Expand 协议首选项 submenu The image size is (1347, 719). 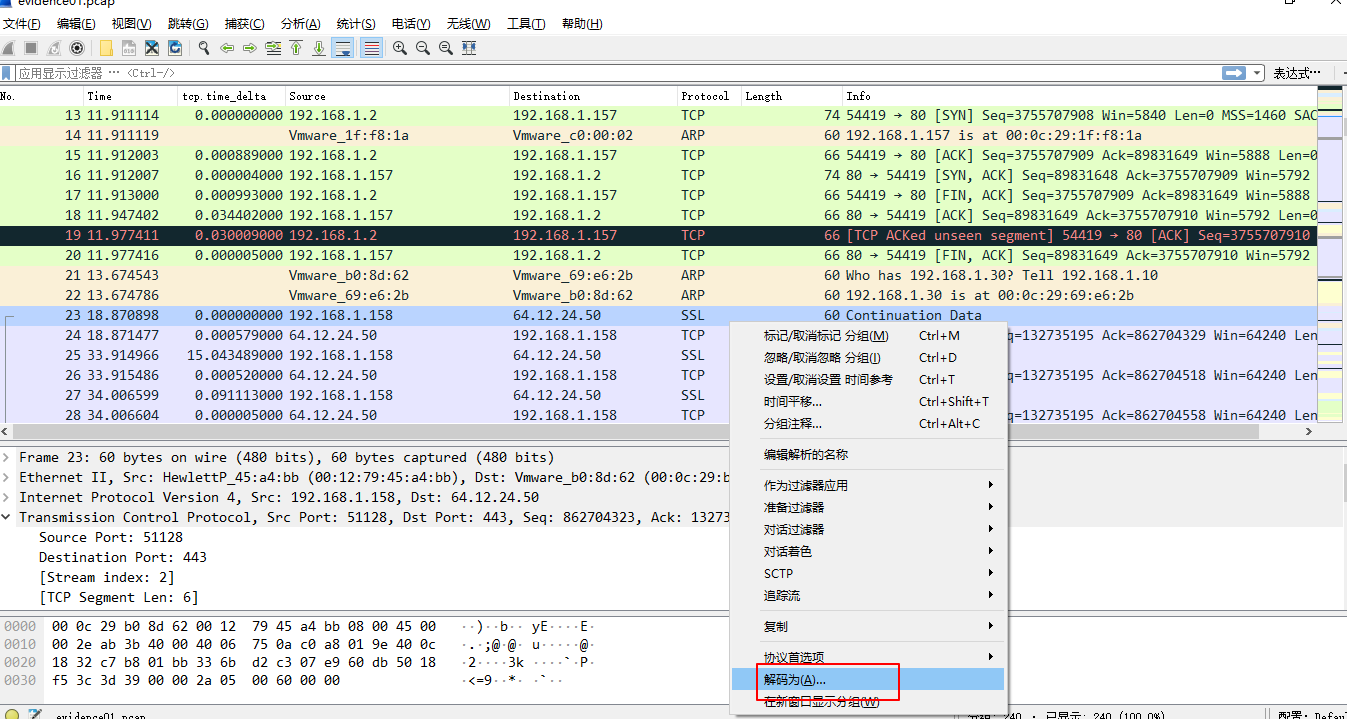(867, 657)
